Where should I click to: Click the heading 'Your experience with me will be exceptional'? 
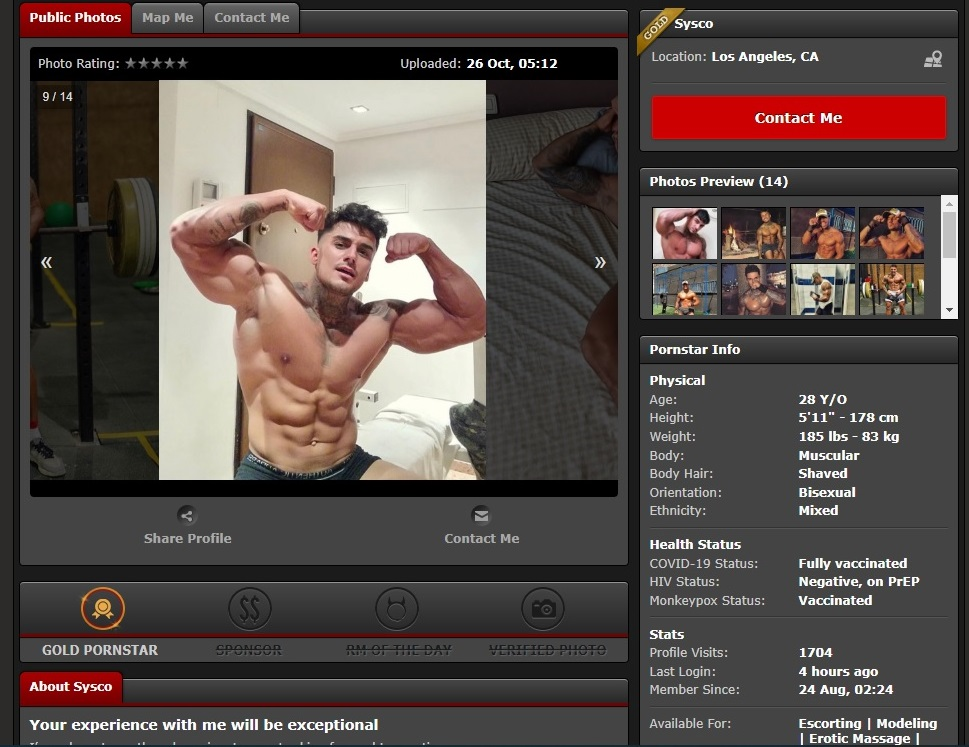[x=204, y=725]
